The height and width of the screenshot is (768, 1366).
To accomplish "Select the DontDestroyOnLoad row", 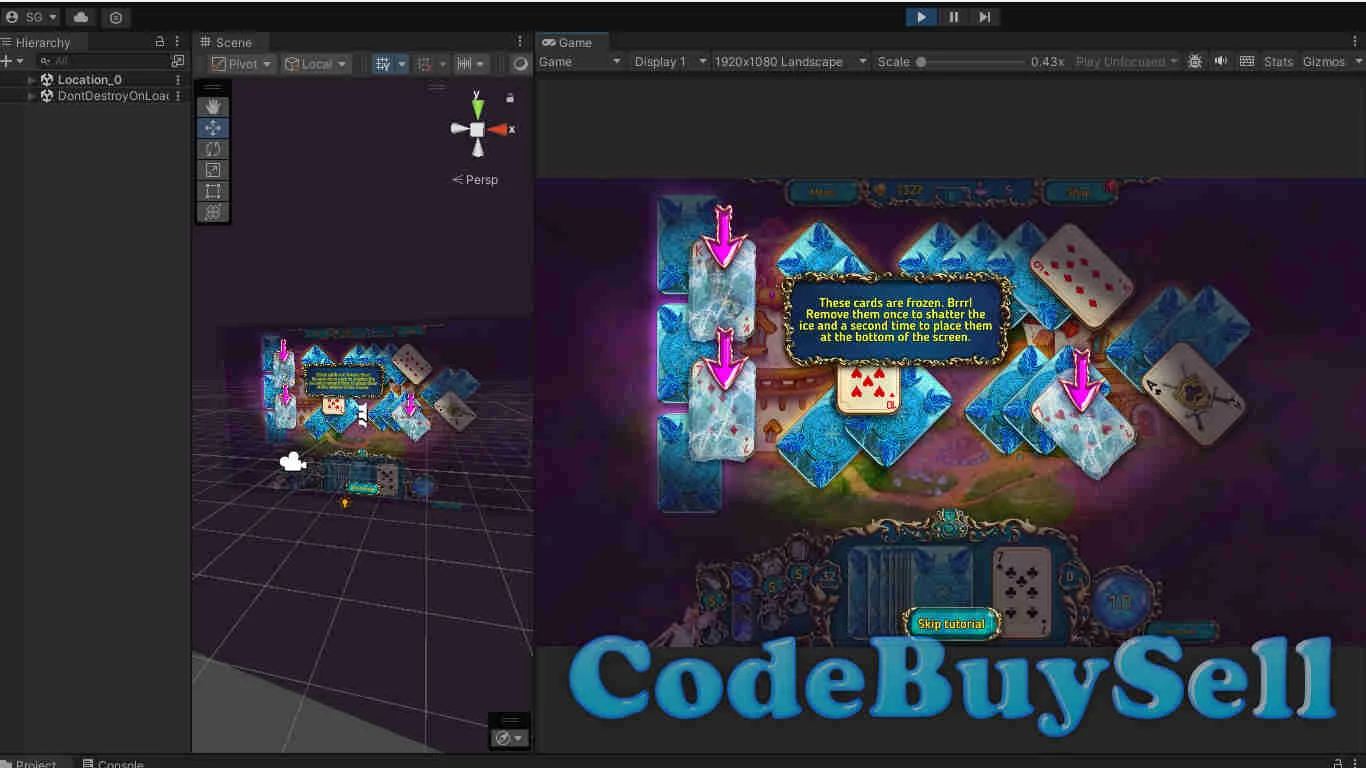I will pyautogui.click(x=95, y=97).
